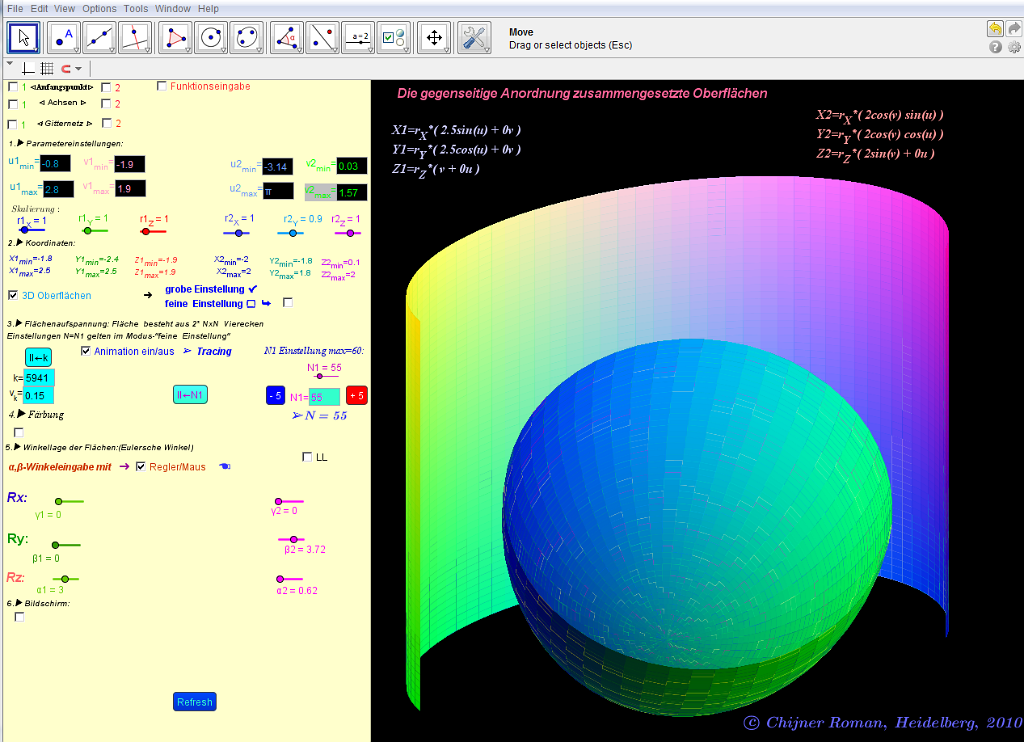Toggle the Animation ein/aus checkbox
Viewport: 1024px width, 742px height.
tap(86, 351)
